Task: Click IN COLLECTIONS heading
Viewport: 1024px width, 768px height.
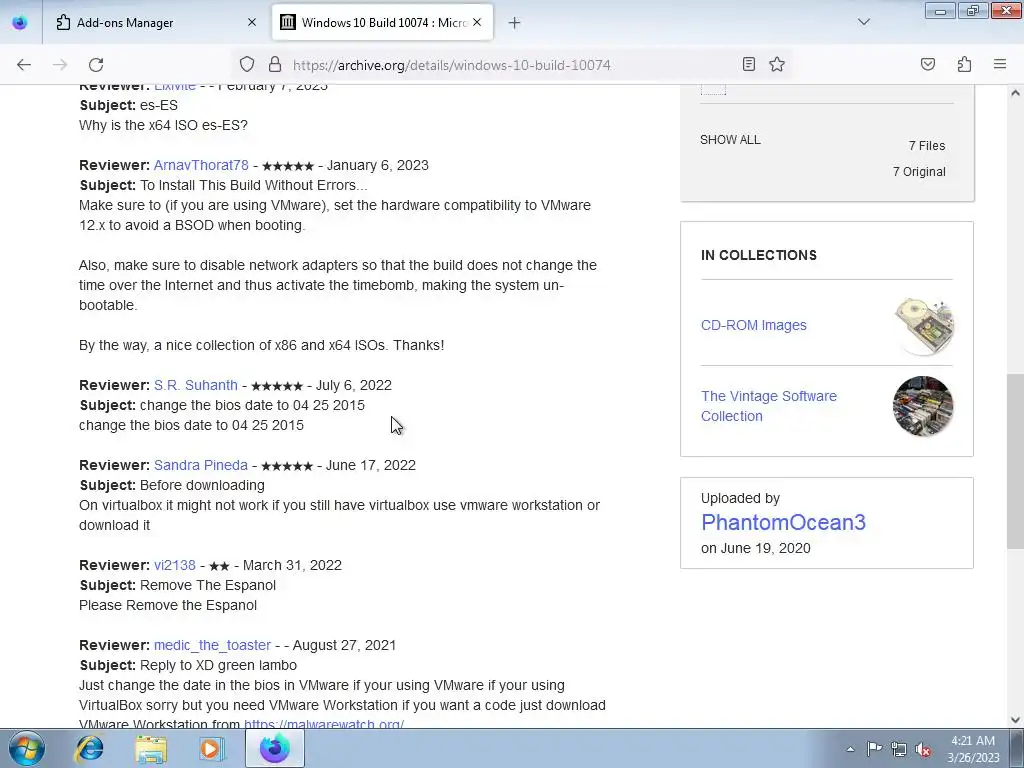Action: [759, 255]
